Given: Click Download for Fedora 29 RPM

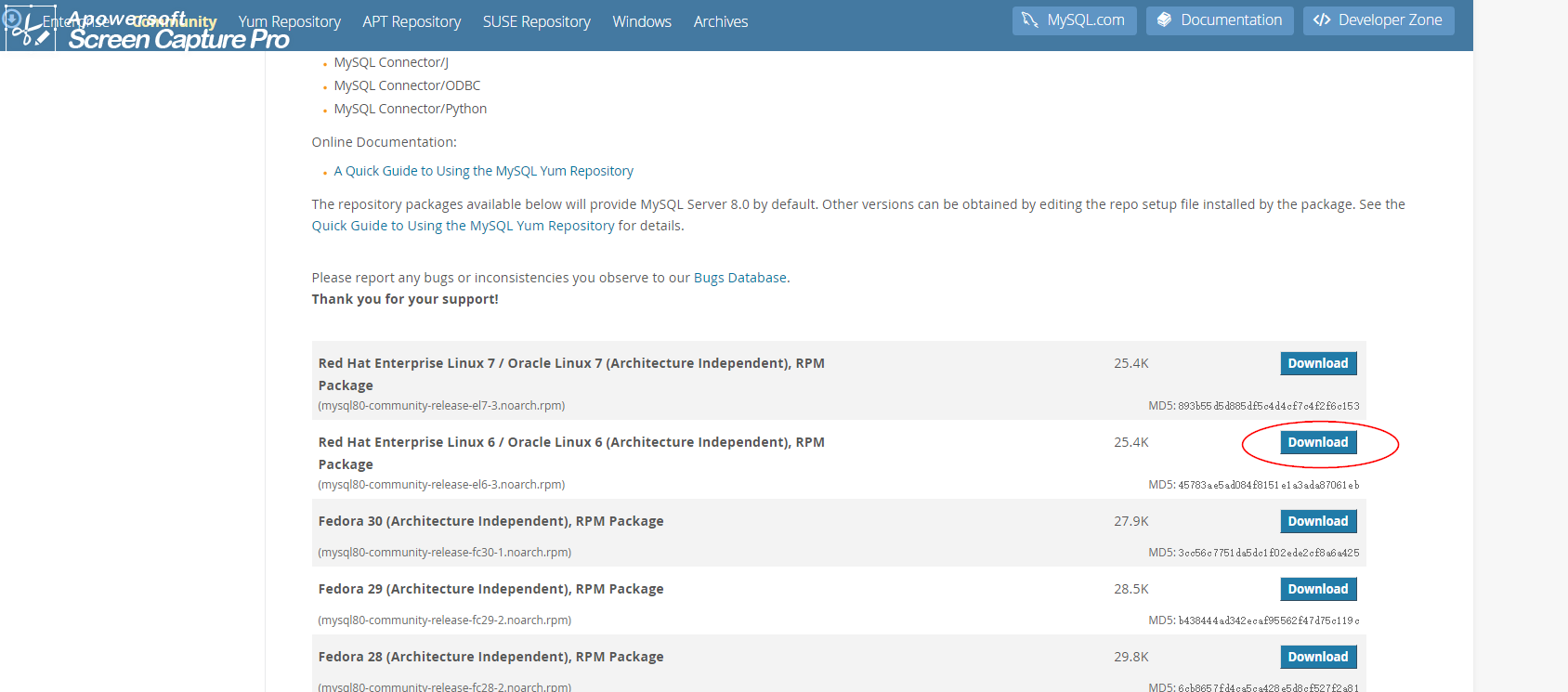Looking at the screenshot, I should pos(1318,589).
